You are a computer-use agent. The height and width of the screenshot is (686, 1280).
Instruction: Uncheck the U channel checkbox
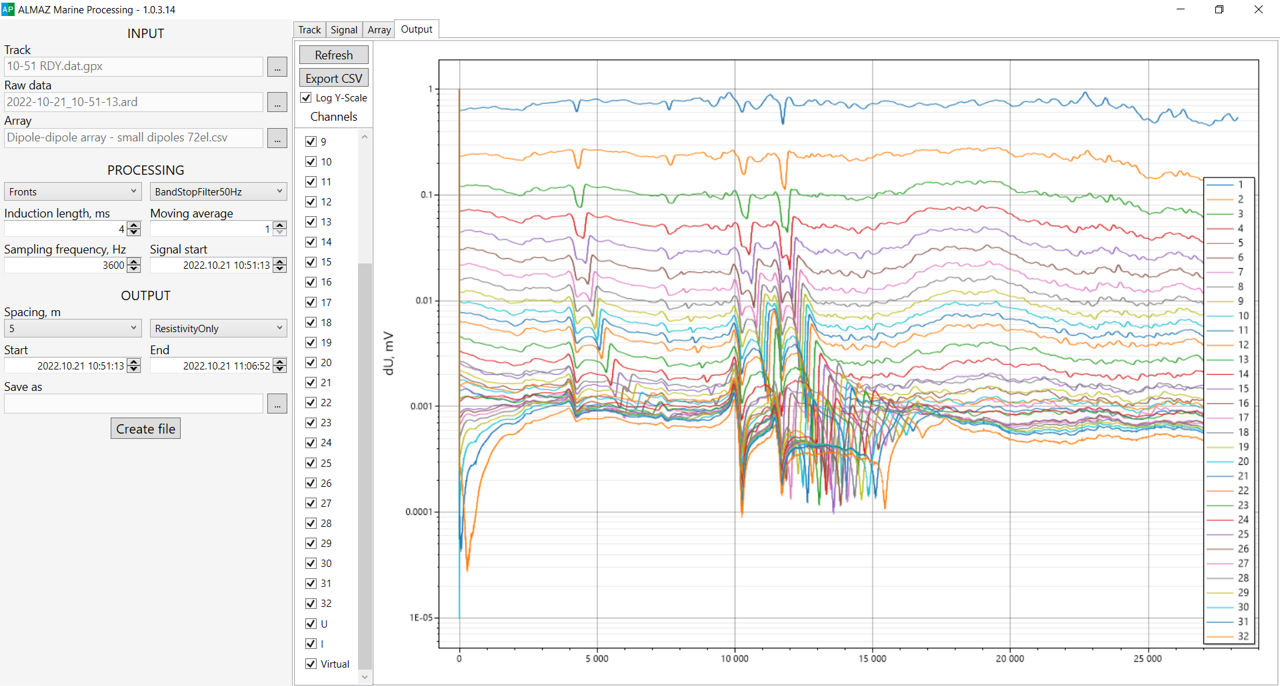point(311,624)
